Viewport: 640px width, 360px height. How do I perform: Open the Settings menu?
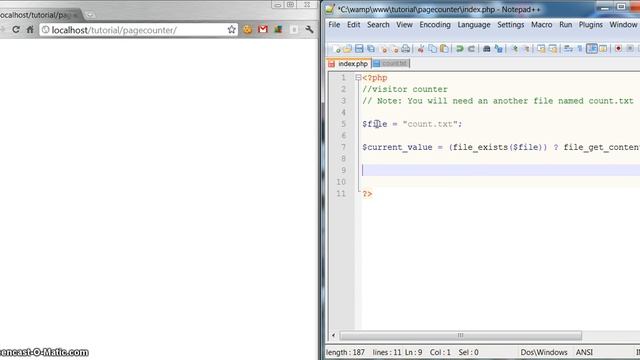(x=511, y=25)
